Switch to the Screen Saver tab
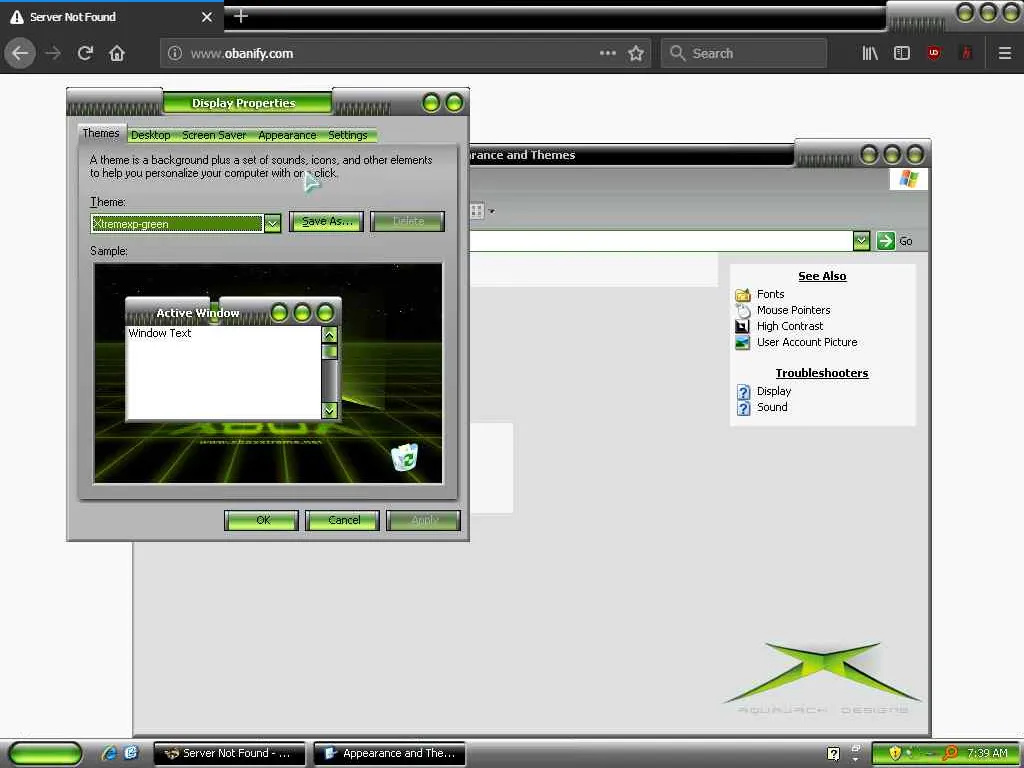 pyautogui.click(x=214, y=135)
